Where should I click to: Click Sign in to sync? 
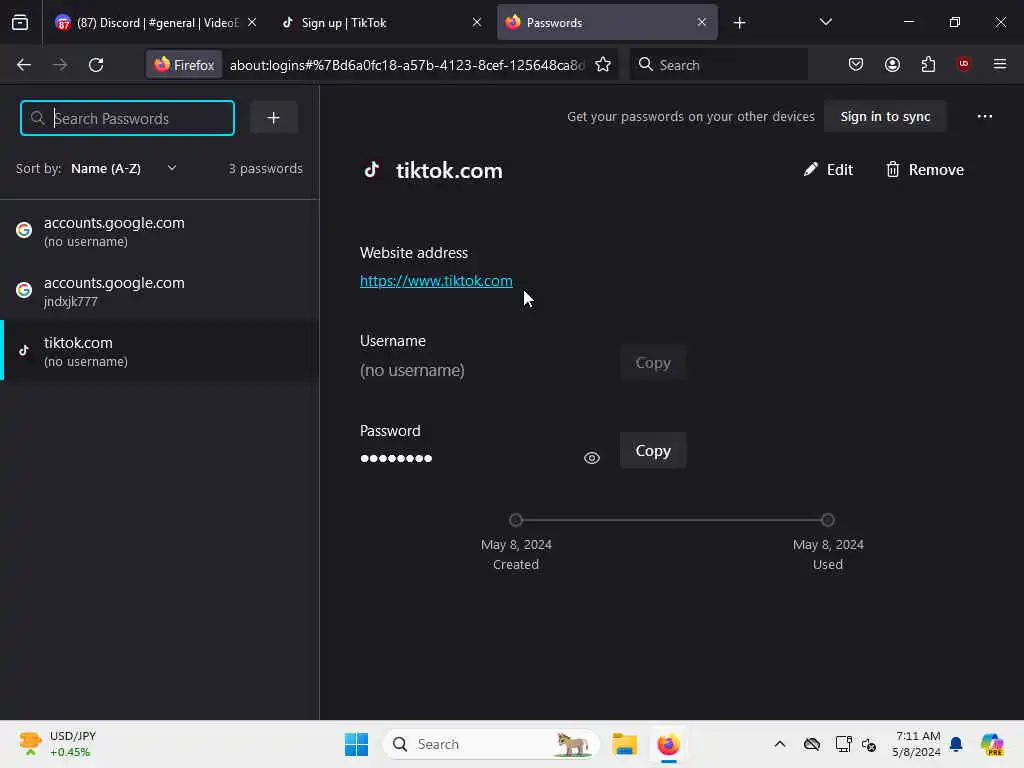[x=885, y=116]
